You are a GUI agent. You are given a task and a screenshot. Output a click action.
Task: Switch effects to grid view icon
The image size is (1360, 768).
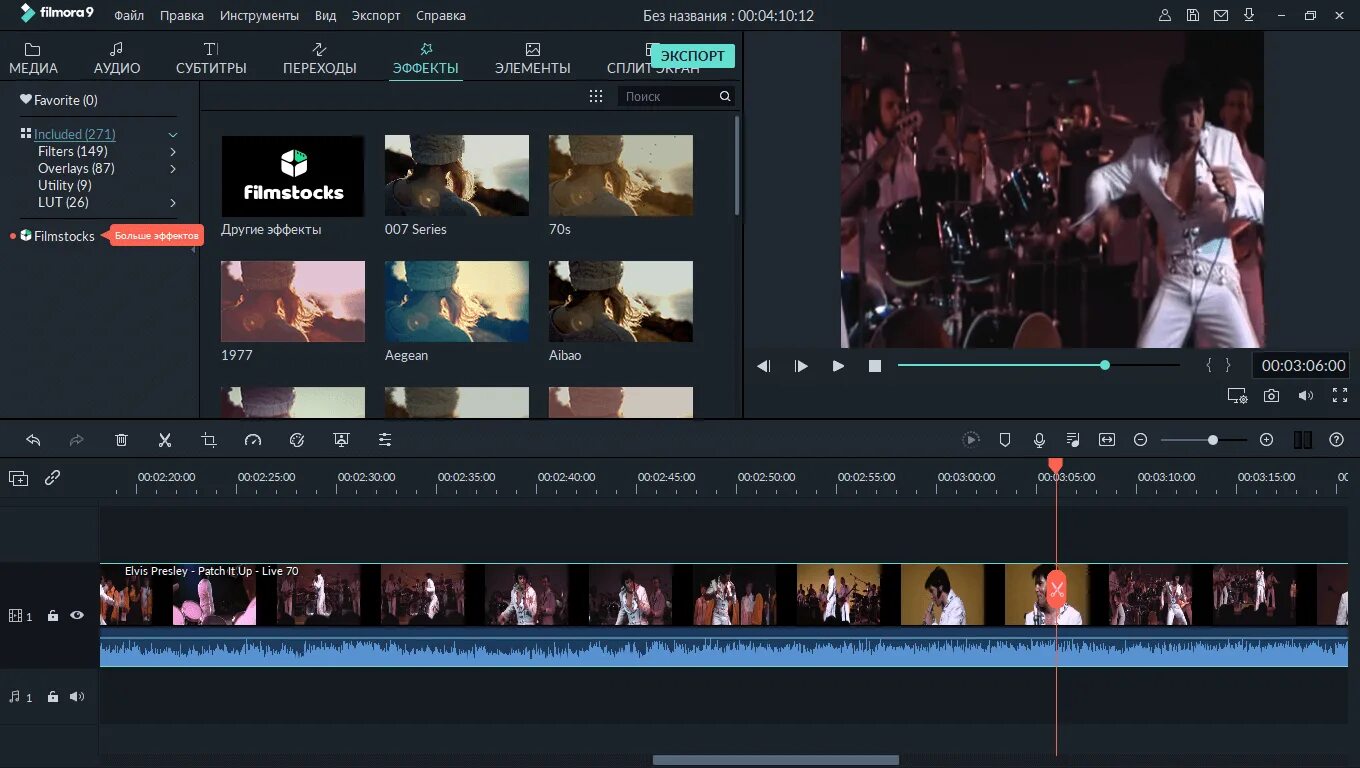[x=596, y=96]
